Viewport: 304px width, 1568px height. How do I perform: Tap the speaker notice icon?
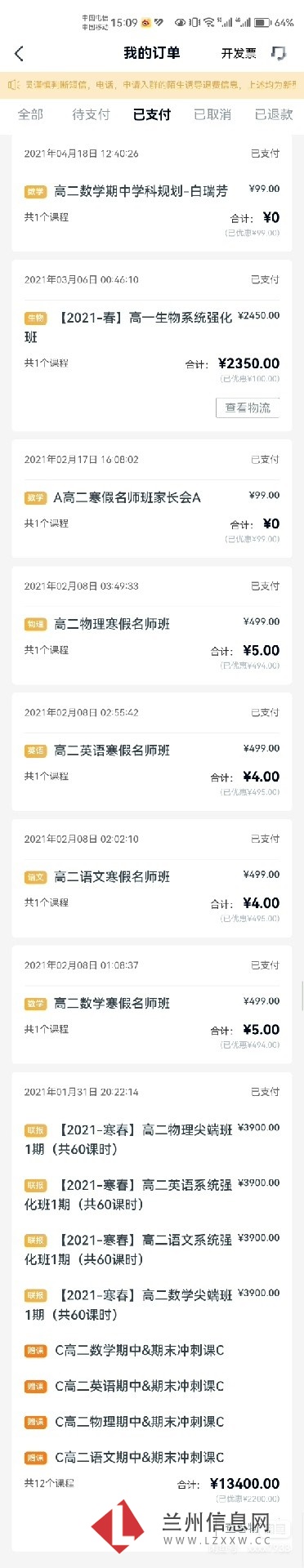(13, 85)
